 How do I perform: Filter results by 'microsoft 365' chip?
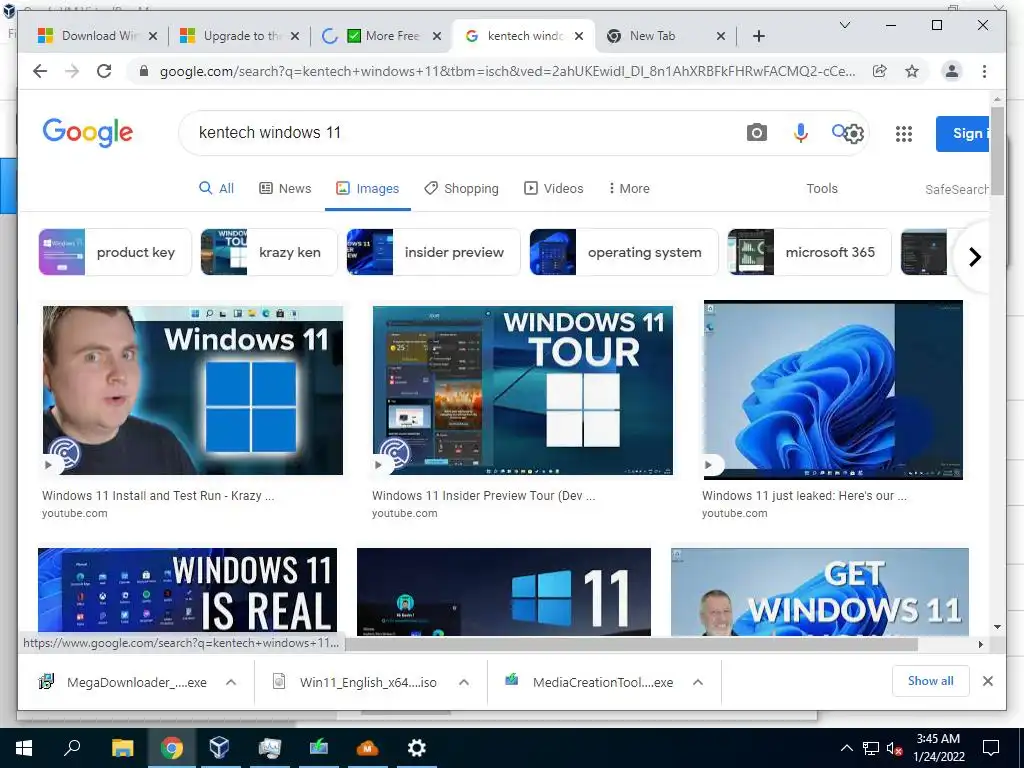tap(809, 252)
